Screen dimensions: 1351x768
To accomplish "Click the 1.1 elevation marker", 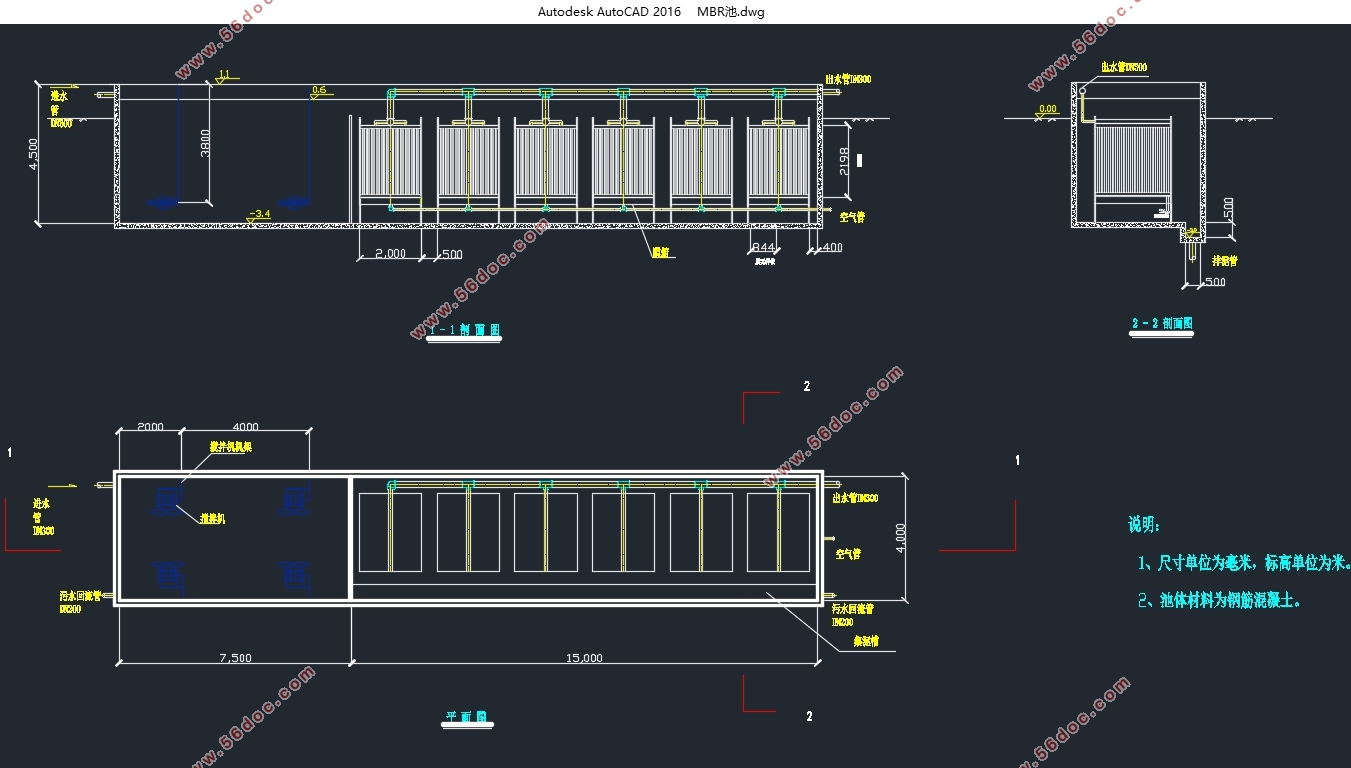I will [x=224, y=75].
